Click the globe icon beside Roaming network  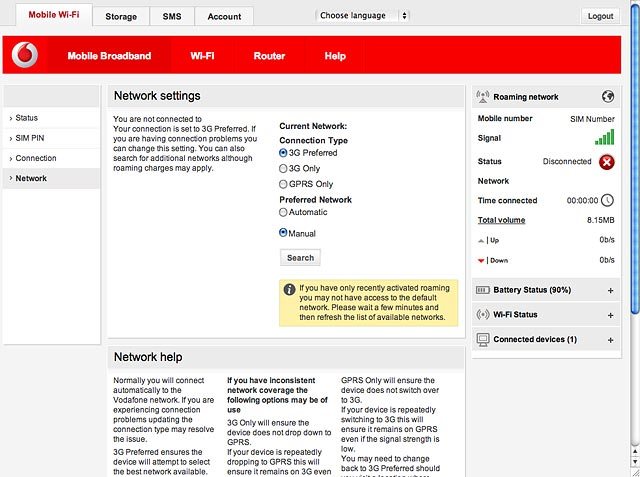coord(608,97)
